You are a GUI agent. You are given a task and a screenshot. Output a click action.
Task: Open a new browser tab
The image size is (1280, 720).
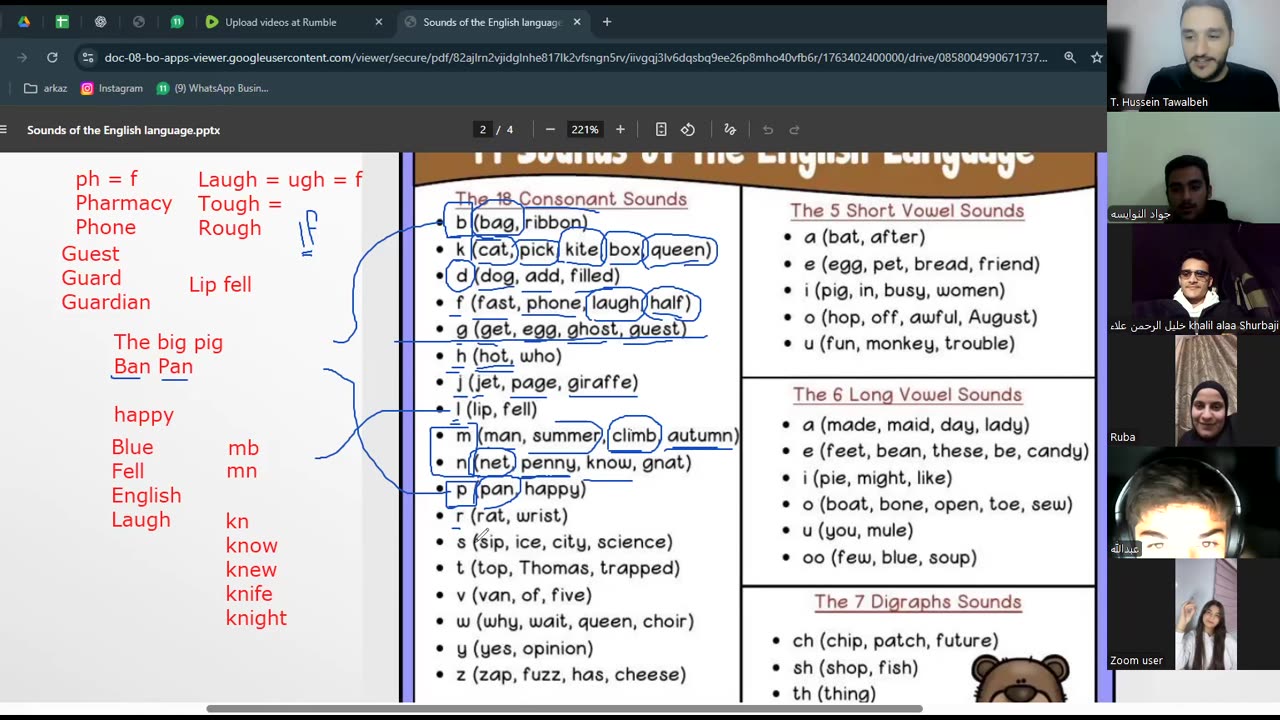click(x=607, y=22)
